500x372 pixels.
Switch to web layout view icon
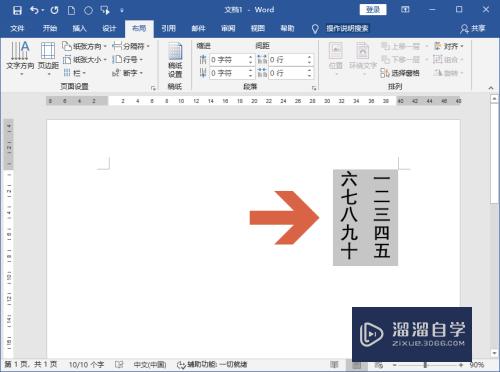[379, 365]
